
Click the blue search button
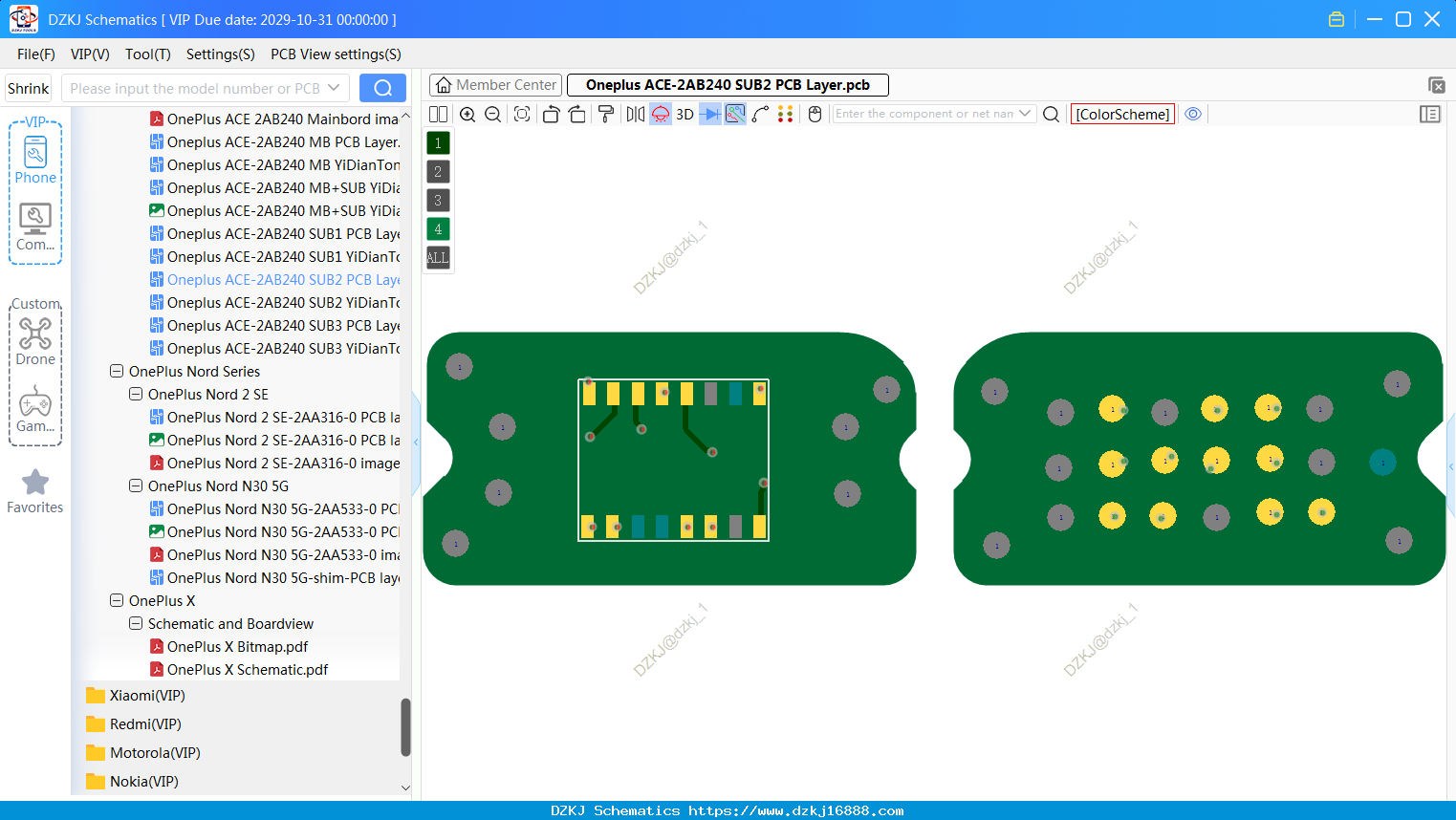(382, 88)
